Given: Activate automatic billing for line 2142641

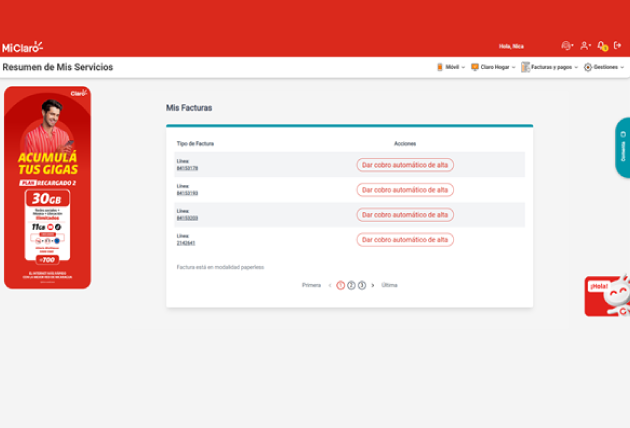Looking at the screenshot, I should (405, 240).
